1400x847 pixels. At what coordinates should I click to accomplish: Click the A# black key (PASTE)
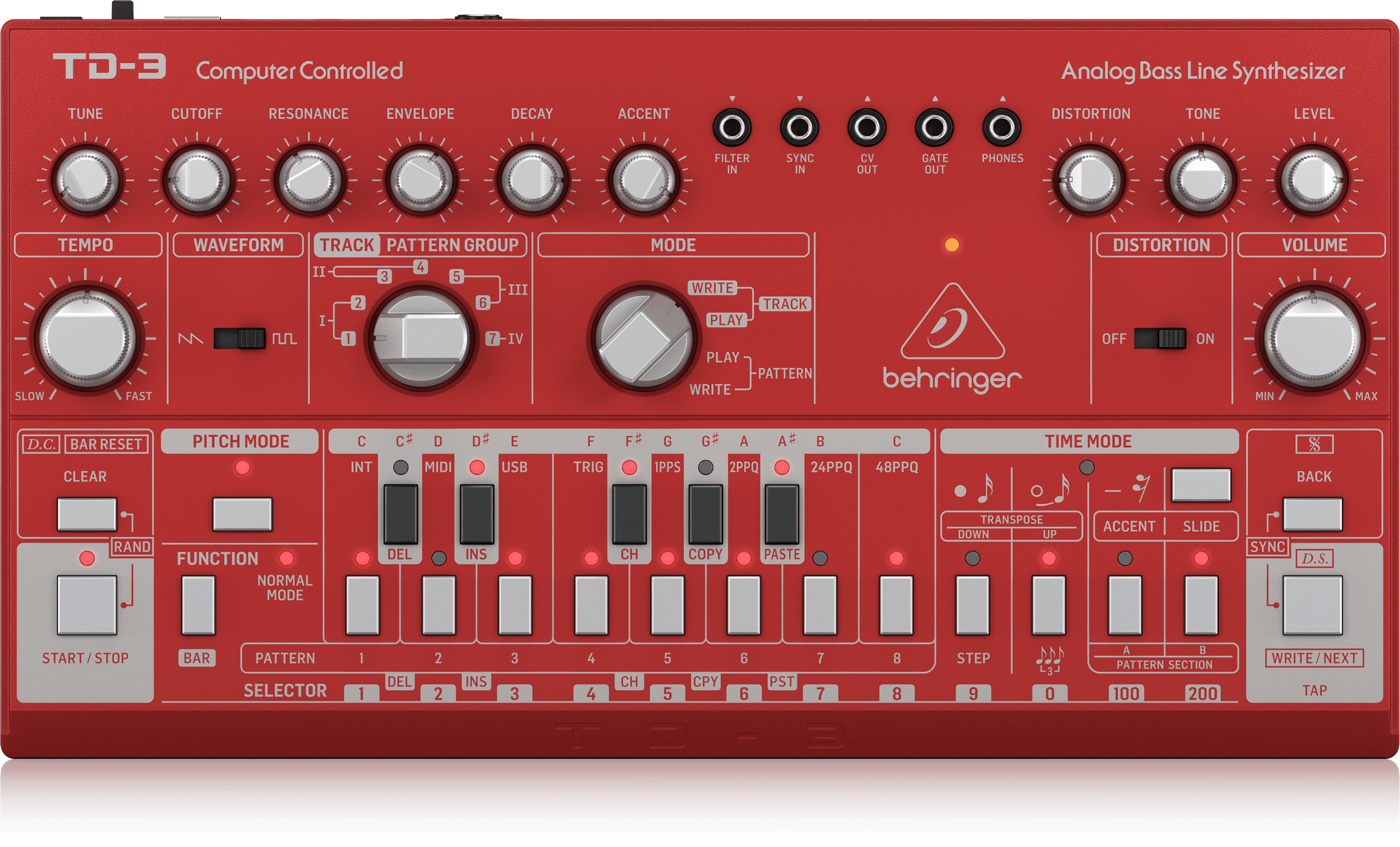(x=782, y=514)
